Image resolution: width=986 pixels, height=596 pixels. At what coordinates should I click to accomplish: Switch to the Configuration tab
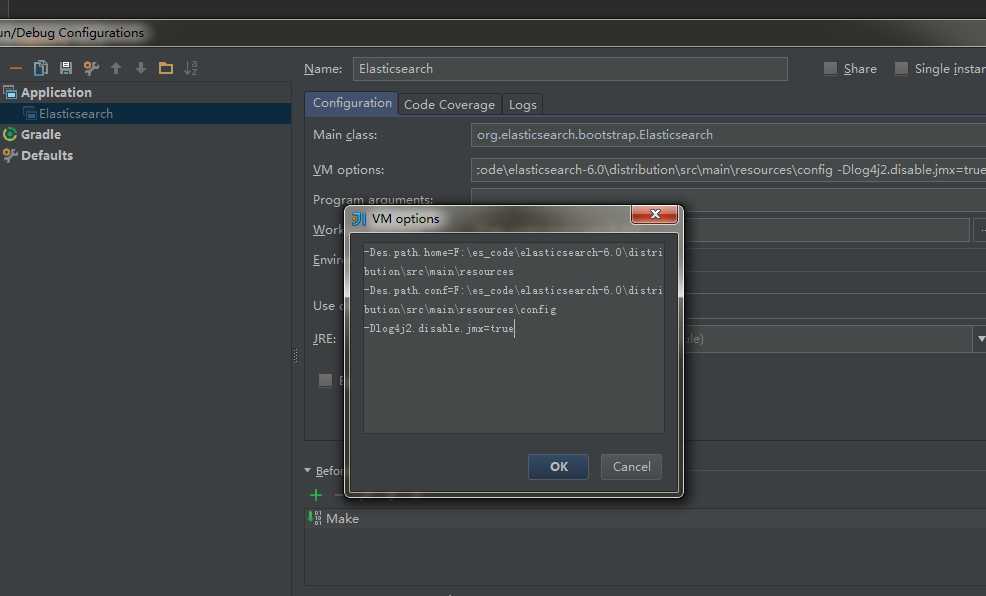pos(352,103)
